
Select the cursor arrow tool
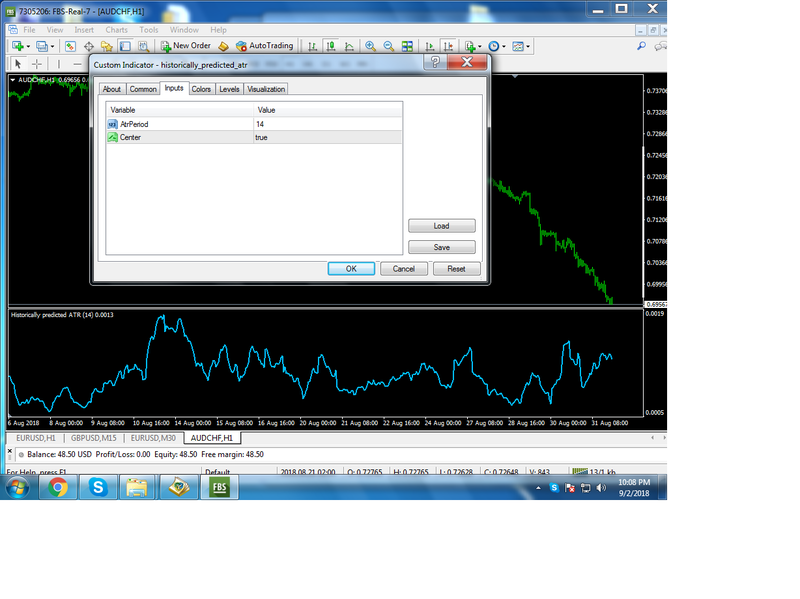(18, 64)
